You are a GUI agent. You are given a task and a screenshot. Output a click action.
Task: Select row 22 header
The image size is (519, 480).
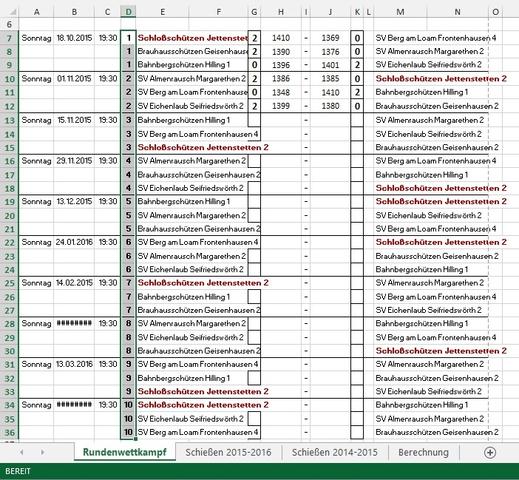tap(9, 242)
